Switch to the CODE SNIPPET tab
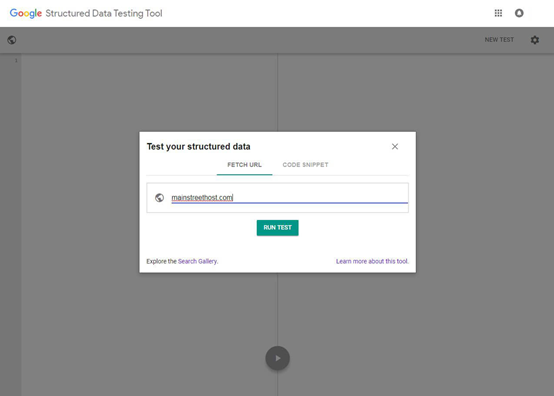Viewport: 554px width, 396px height. click(x=305, y=165)
